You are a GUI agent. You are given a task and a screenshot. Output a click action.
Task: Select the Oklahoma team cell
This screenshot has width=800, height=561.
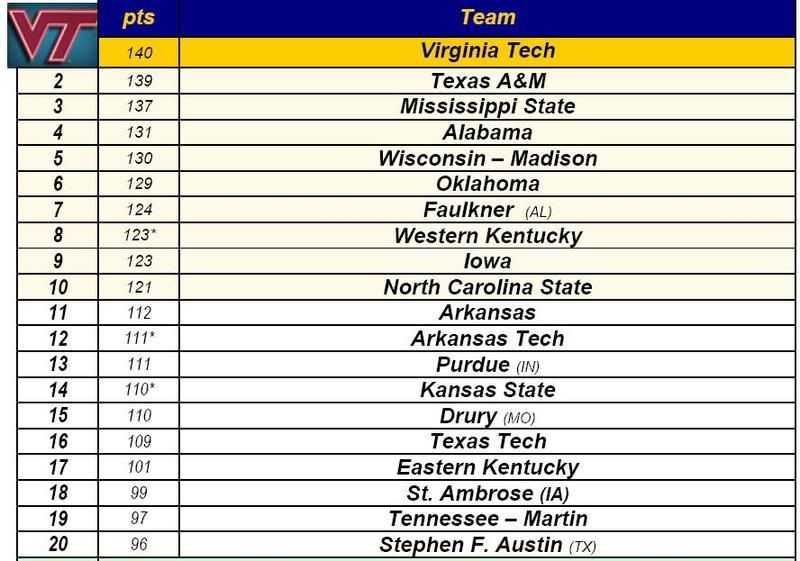(488, 184)
